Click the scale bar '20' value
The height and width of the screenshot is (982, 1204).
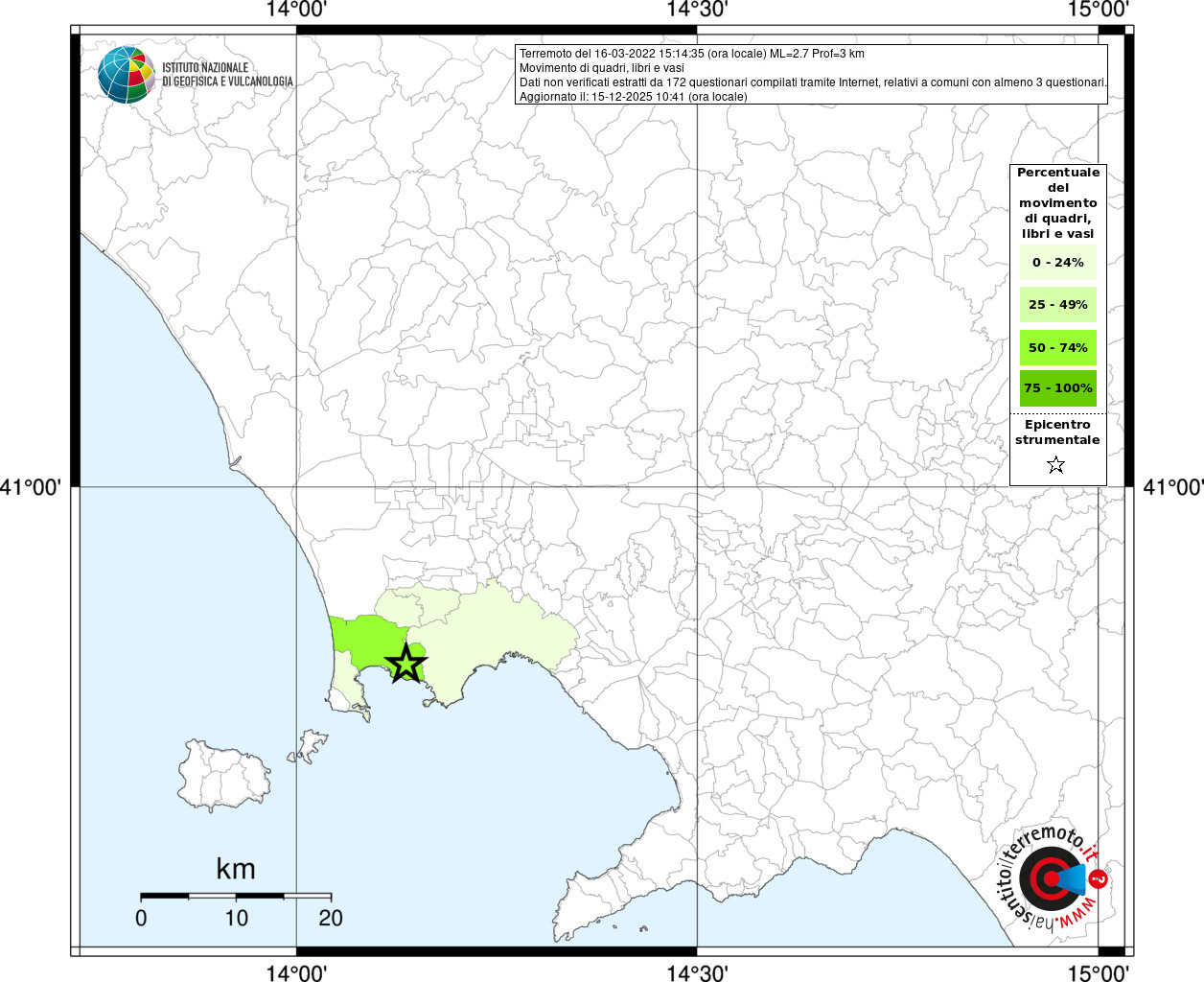[x=331, y=918]
